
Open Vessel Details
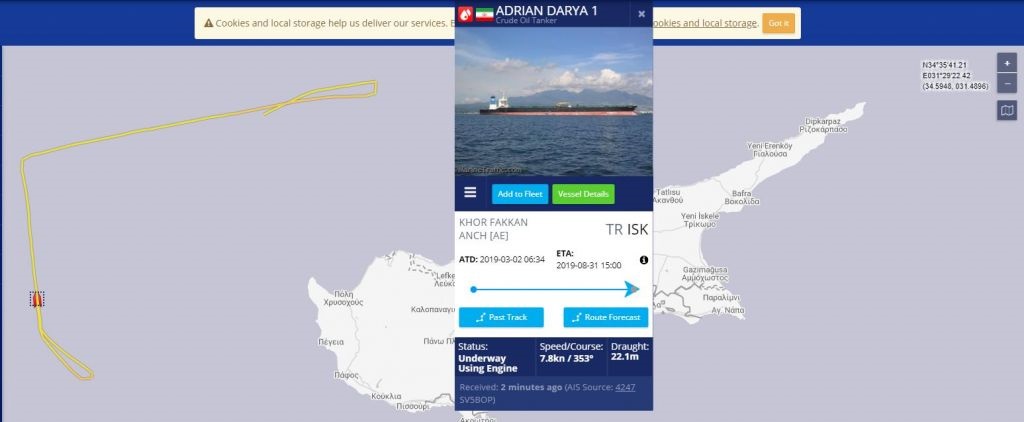click(583, 194)
